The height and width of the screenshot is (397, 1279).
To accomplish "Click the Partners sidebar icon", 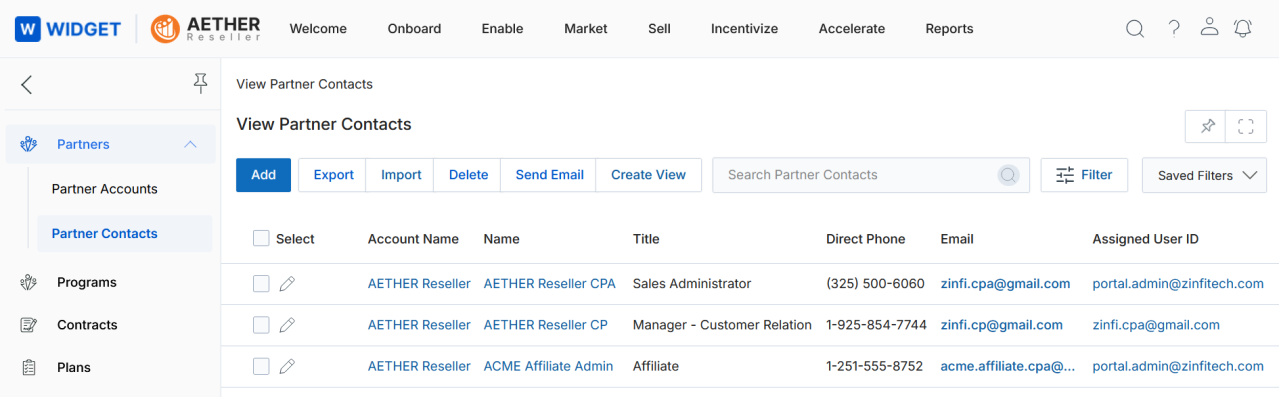I will 28,144.
